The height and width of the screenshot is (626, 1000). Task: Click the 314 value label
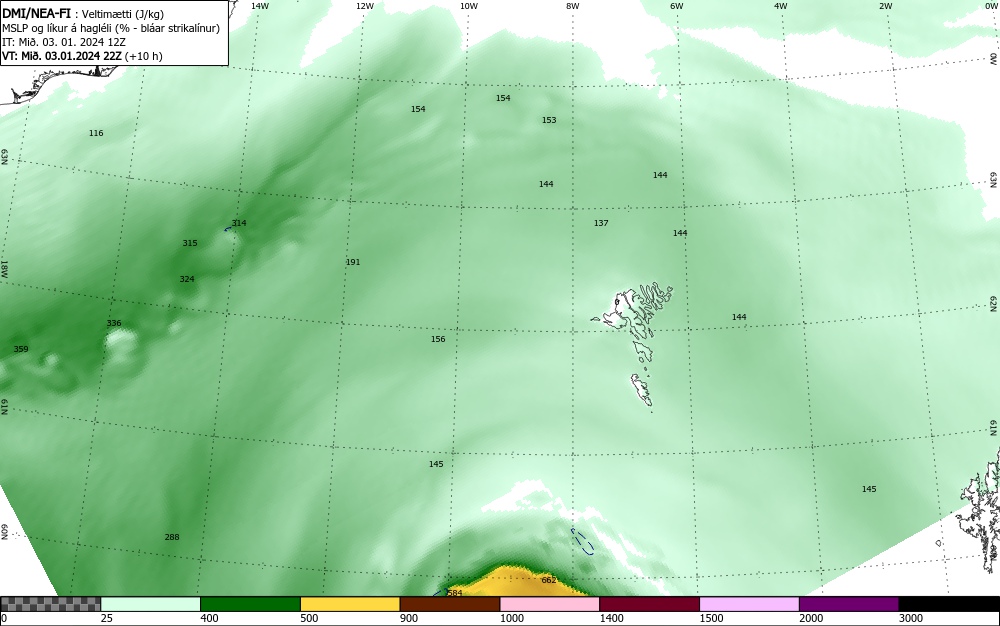pyautogui.click(x=239, y=223)
